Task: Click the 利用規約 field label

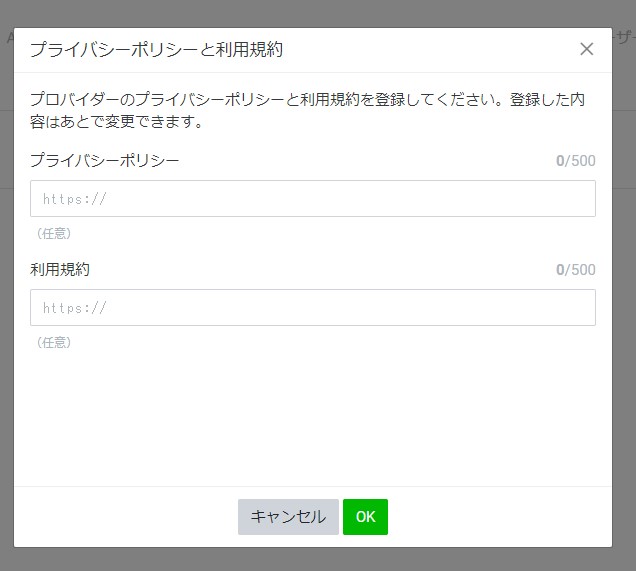Action: pyautogui.click(x=60, y=269)
